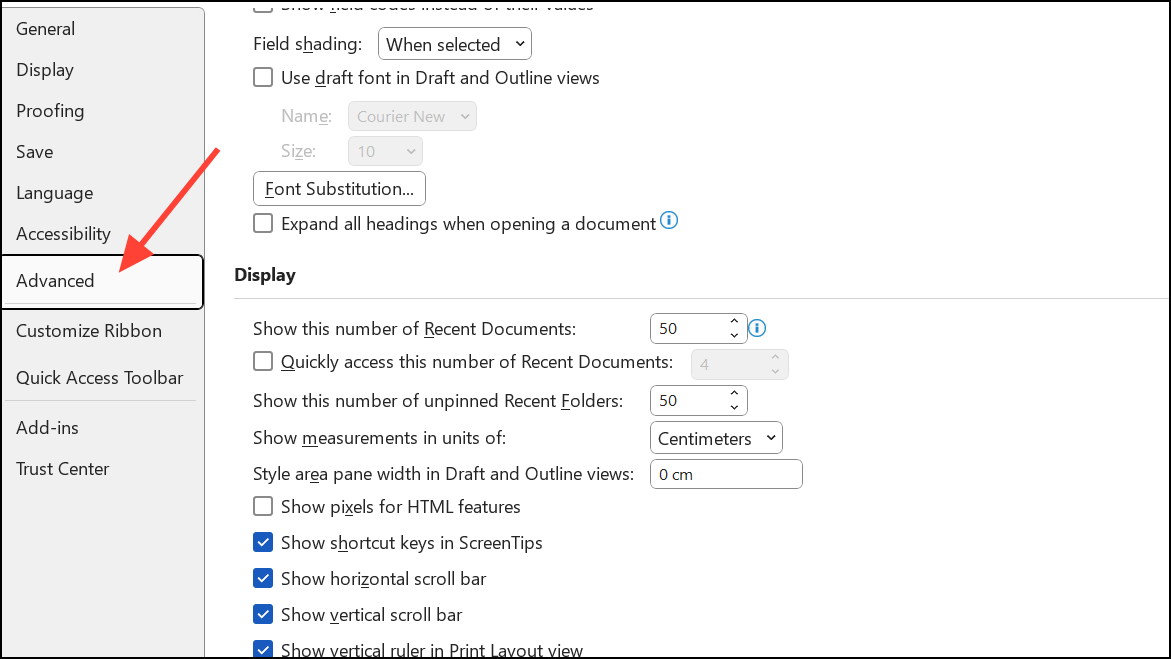Disable Show horizontal scroll bar
This screenshot has width=1171, height=659.
pyautogui.click(x=263, y=579)
